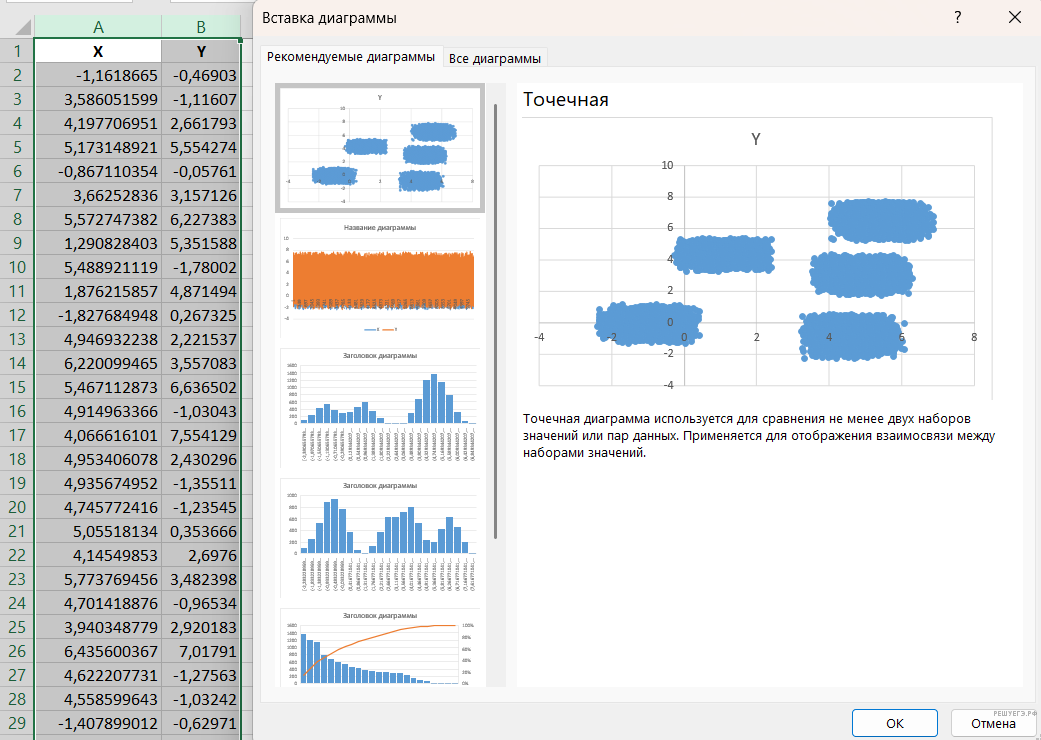Image resolution: width=1041 pixels, height=740 pixels.
Task: Select the scatter chart thumbnail
Action: pos(380,147)
